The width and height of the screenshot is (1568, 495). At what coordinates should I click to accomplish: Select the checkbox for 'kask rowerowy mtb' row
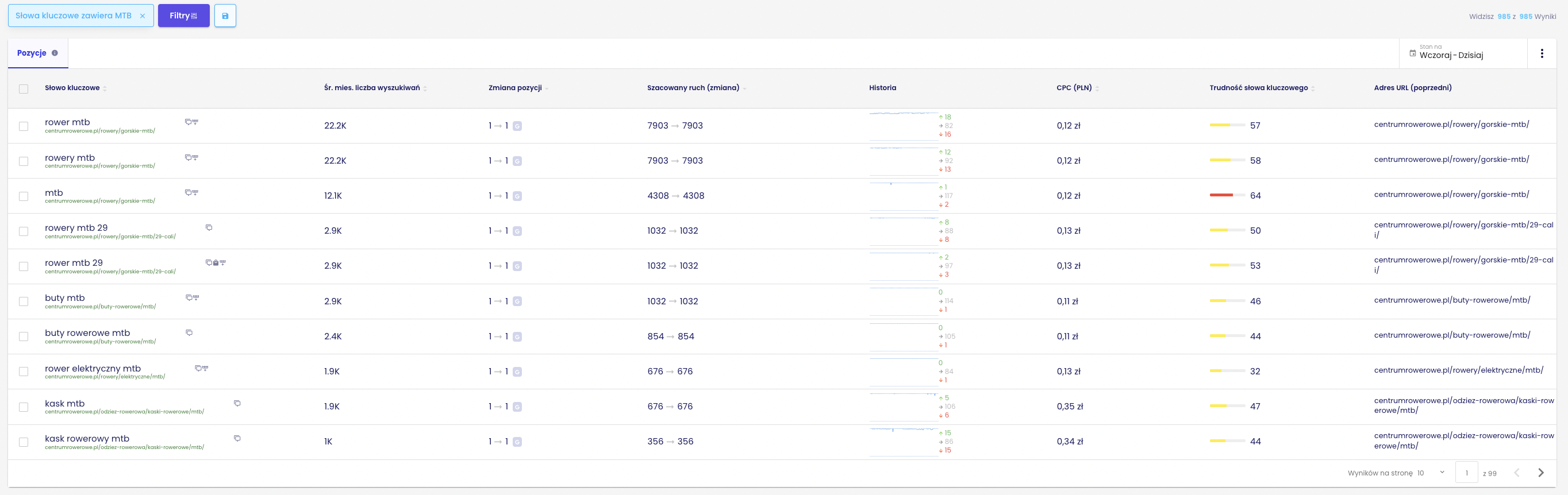(x=24, y=442)
